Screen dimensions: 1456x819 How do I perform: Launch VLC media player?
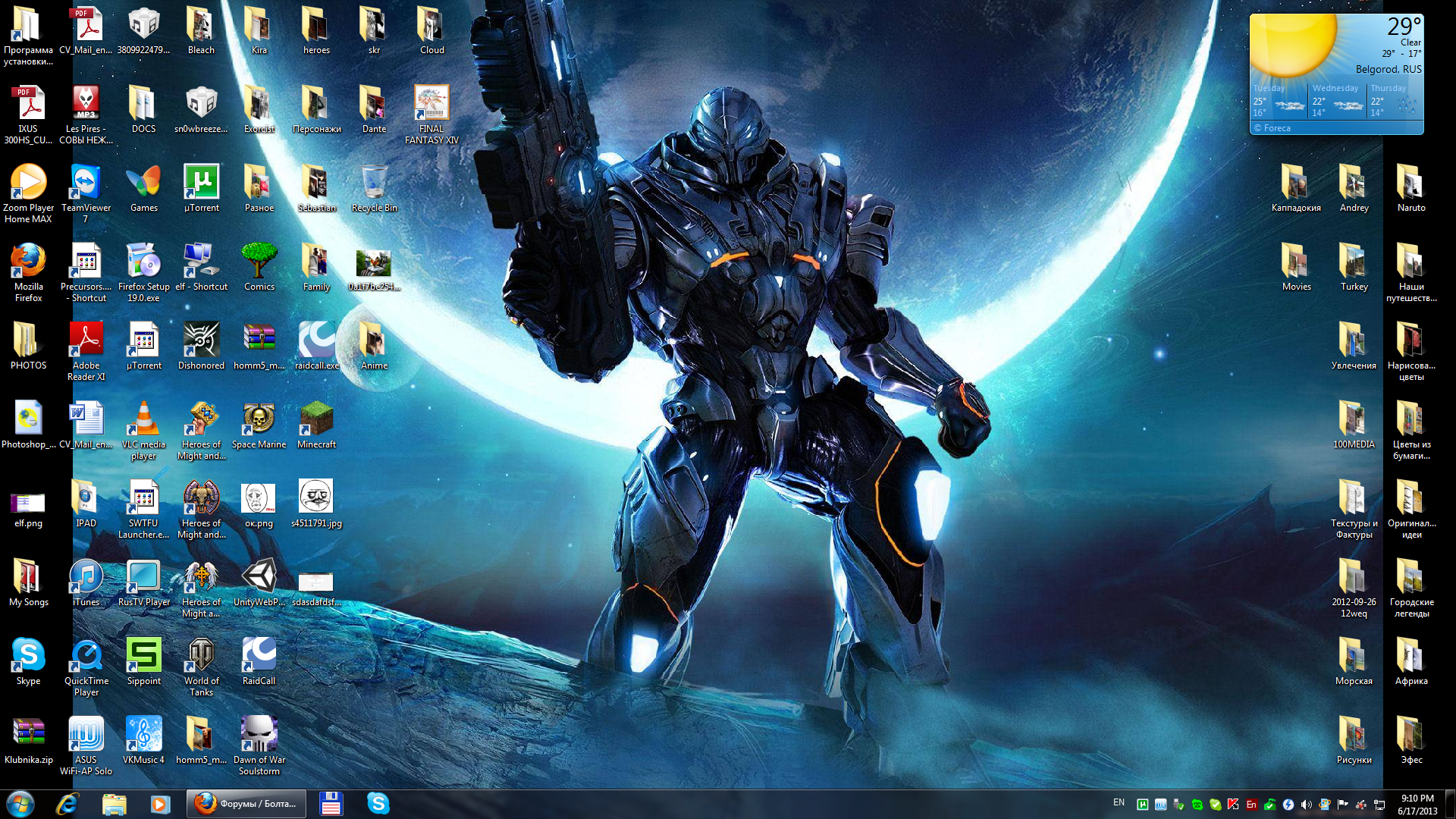(143, 419)
